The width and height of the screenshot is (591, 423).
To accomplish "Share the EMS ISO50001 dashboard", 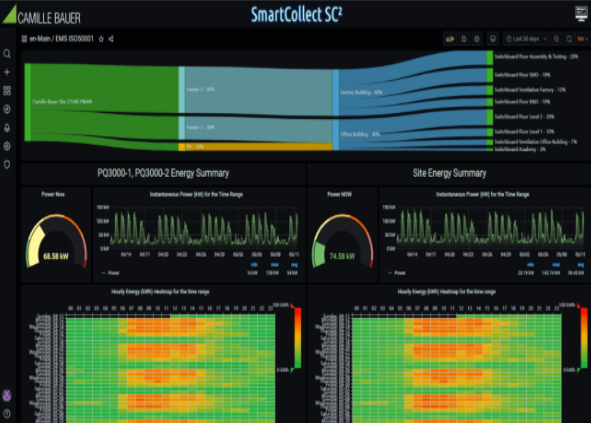I will point(111,39).
